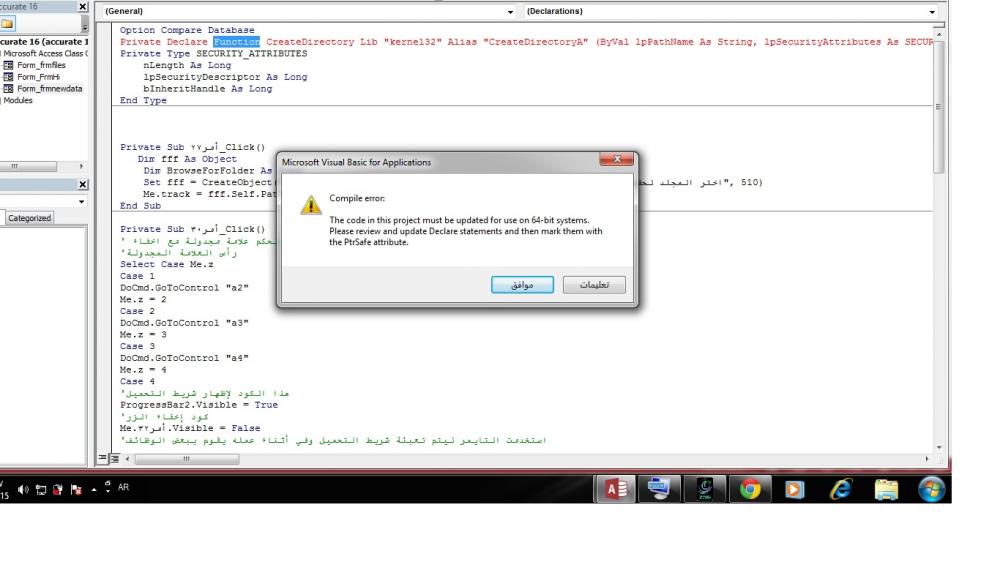The image size is (1000, 562).
Task: Launch Google Chrome from taskbar
Action: (750, 489)
